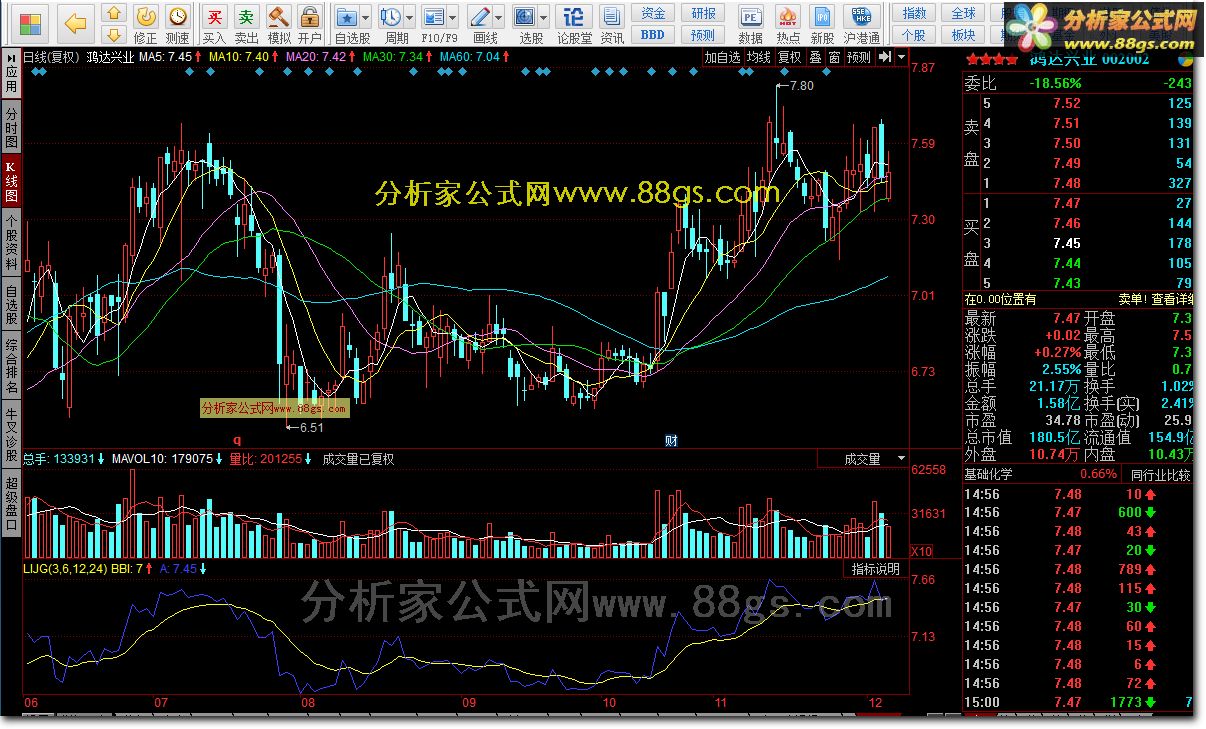Click the skip-to-end arrow icon in chart header
Screen dimensions: 1206x729
point(884,57)
